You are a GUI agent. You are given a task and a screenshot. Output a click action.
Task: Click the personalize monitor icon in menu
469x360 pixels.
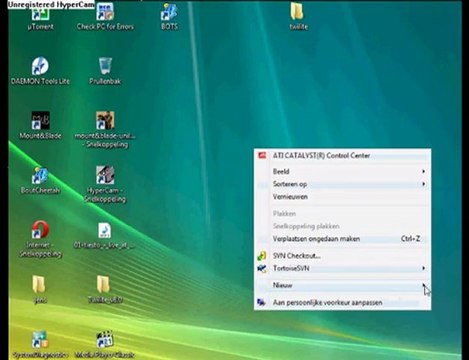261,302
